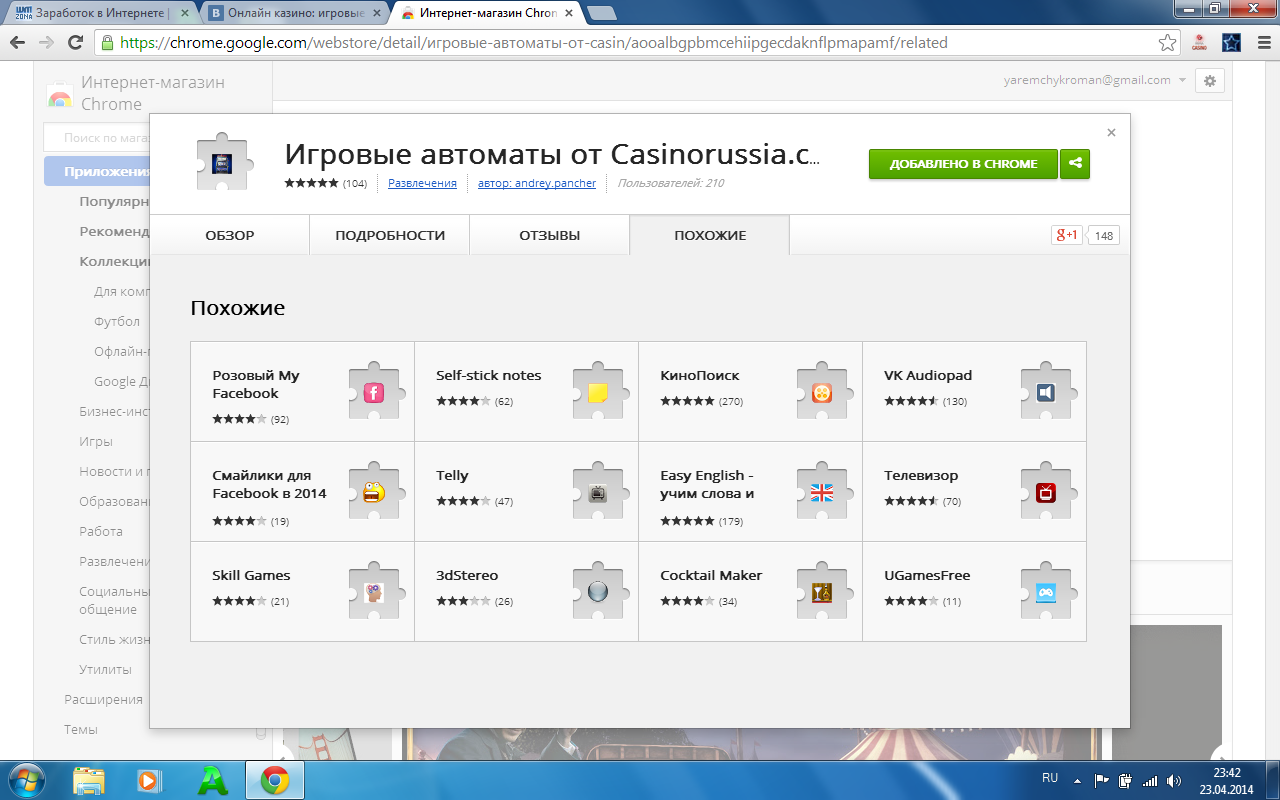Bookmark this page with the star icon
The image size is (1280, 800).
click(1167, 43)
